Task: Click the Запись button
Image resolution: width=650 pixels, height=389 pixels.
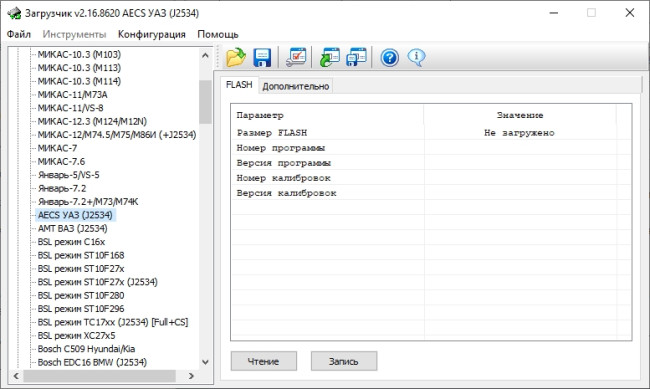Action: [x=344, y=361]
